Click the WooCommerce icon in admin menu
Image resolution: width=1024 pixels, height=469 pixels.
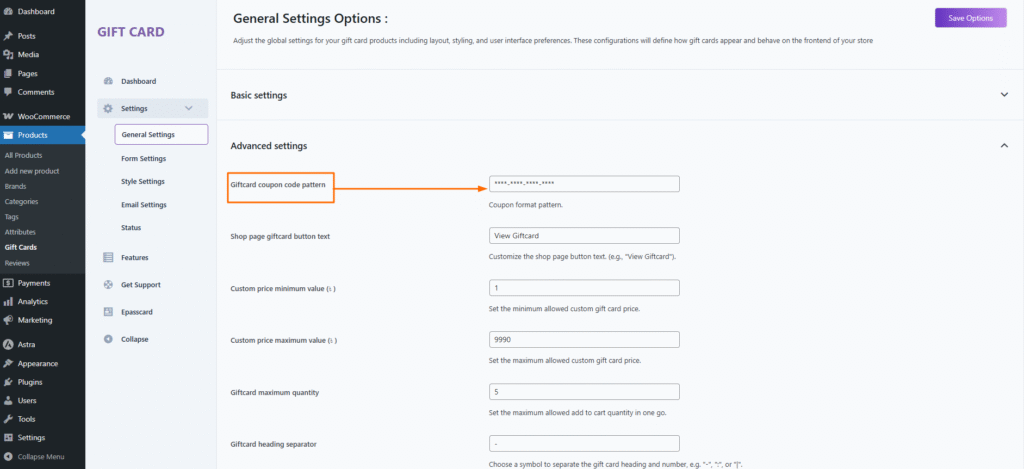[x=8, y=116]
